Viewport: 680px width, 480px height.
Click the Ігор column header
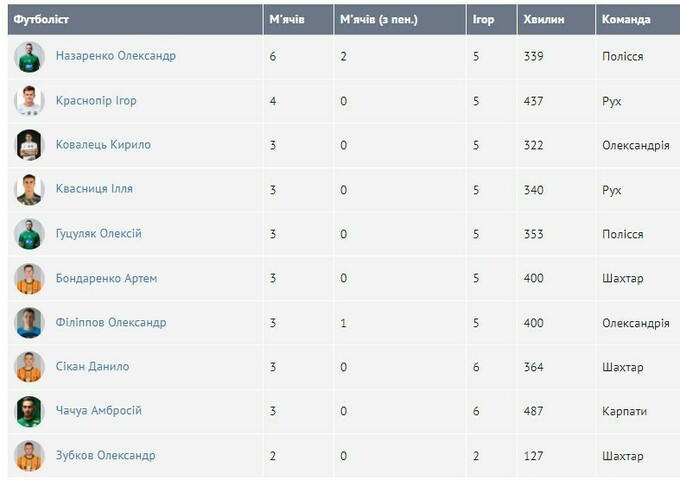pyautogui.click(x=483, y=20)
